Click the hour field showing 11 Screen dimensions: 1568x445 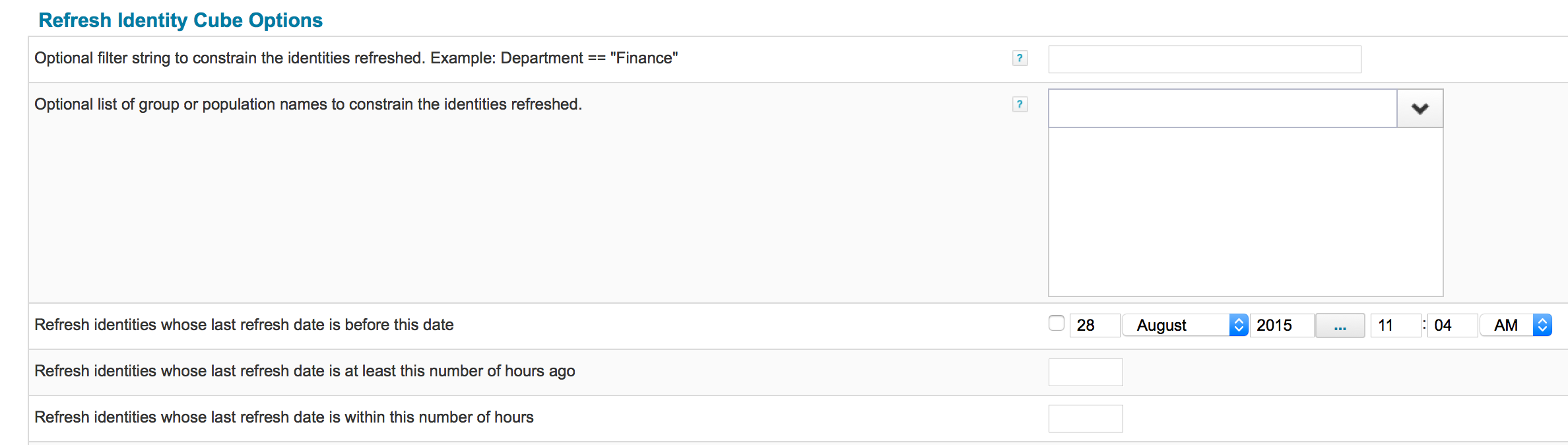coord(1395,325)
